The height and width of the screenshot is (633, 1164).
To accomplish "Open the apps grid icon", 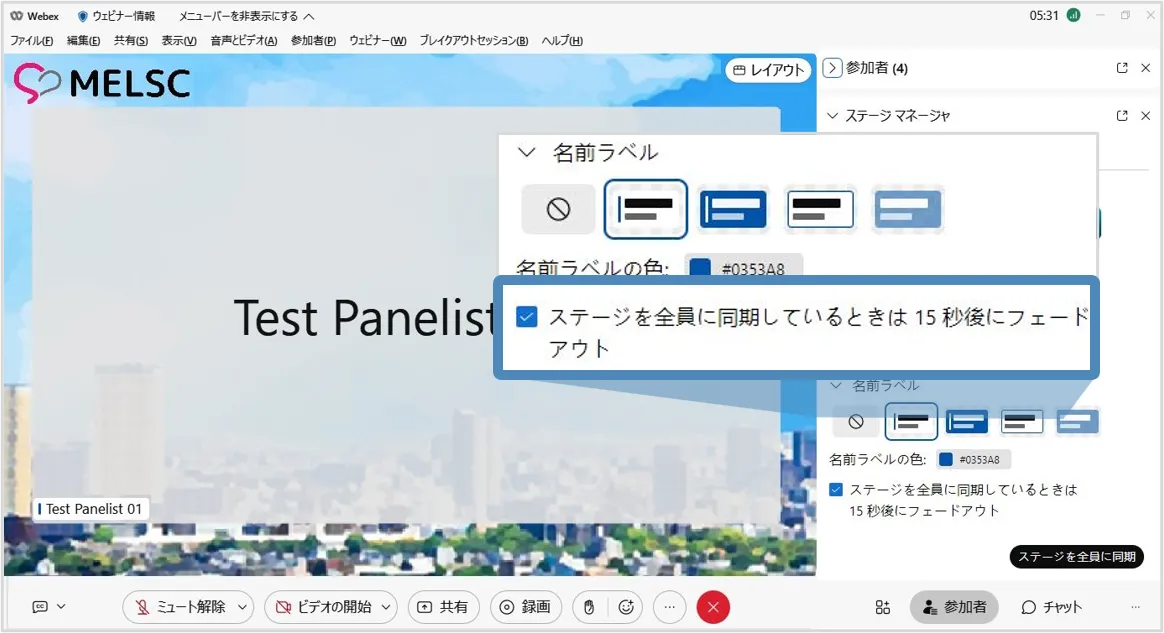I will tap(882, 607).
